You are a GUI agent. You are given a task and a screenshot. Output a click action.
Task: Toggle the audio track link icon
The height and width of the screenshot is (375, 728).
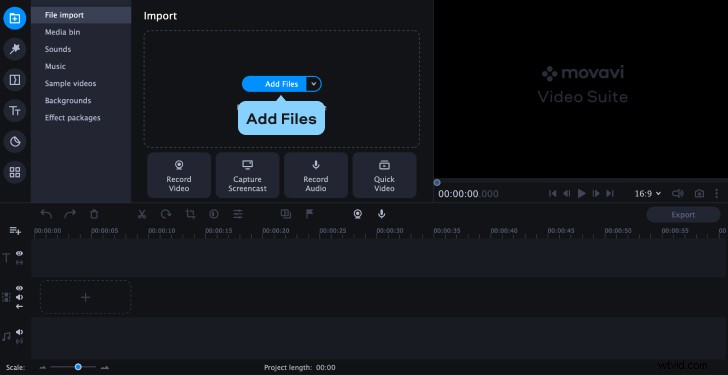pyautogui.click(x=20, y=341)
